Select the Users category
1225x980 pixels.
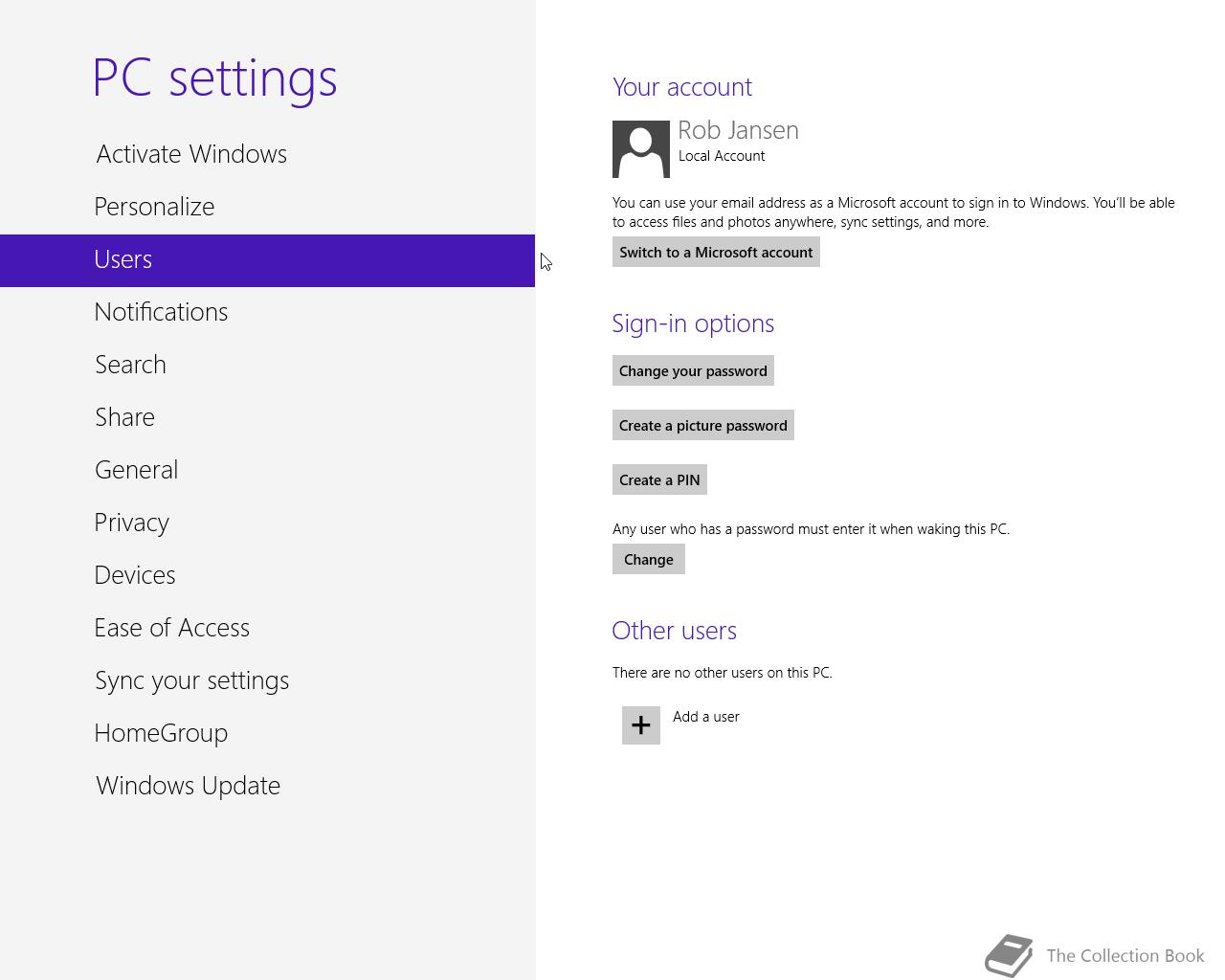click(x=267, y=260)
